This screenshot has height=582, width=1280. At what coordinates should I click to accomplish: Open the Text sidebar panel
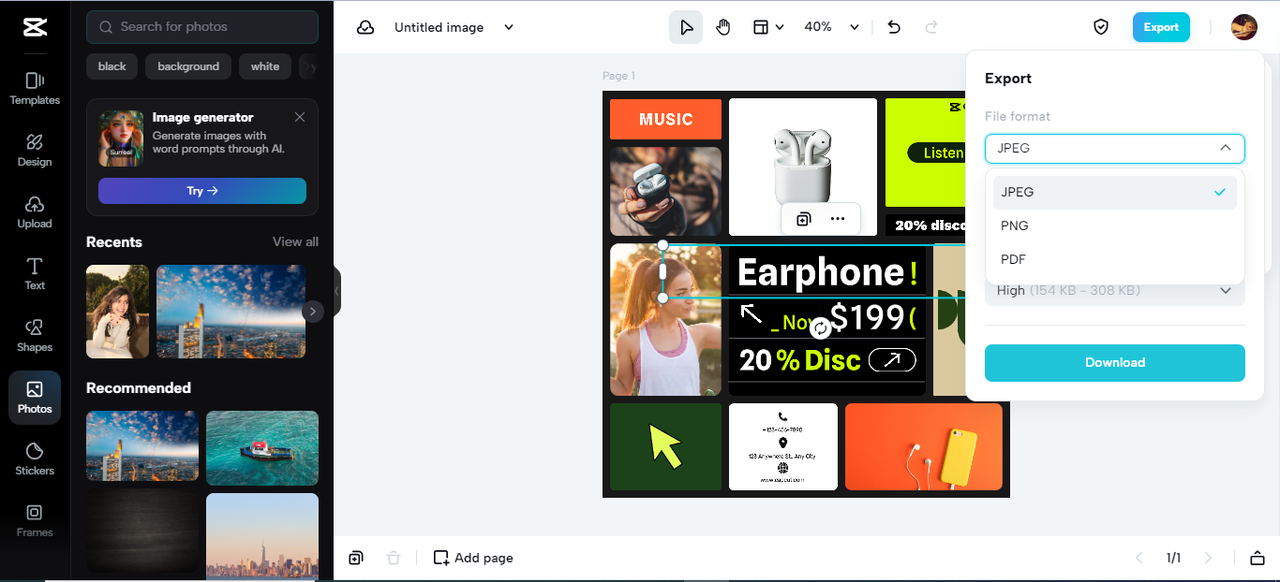point(35,273)
